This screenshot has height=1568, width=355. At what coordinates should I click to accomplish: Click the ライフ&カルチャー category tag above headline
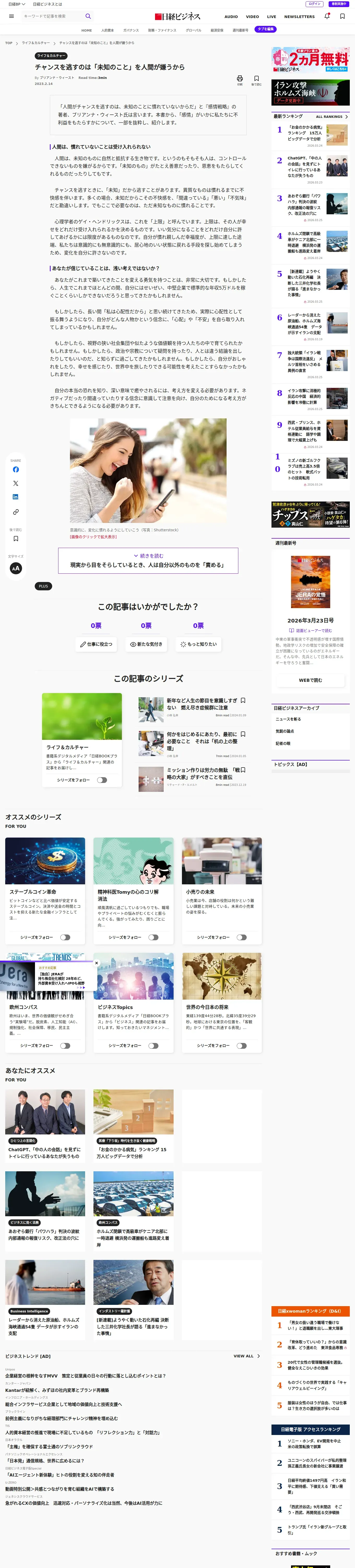click(x=51, y=55)
